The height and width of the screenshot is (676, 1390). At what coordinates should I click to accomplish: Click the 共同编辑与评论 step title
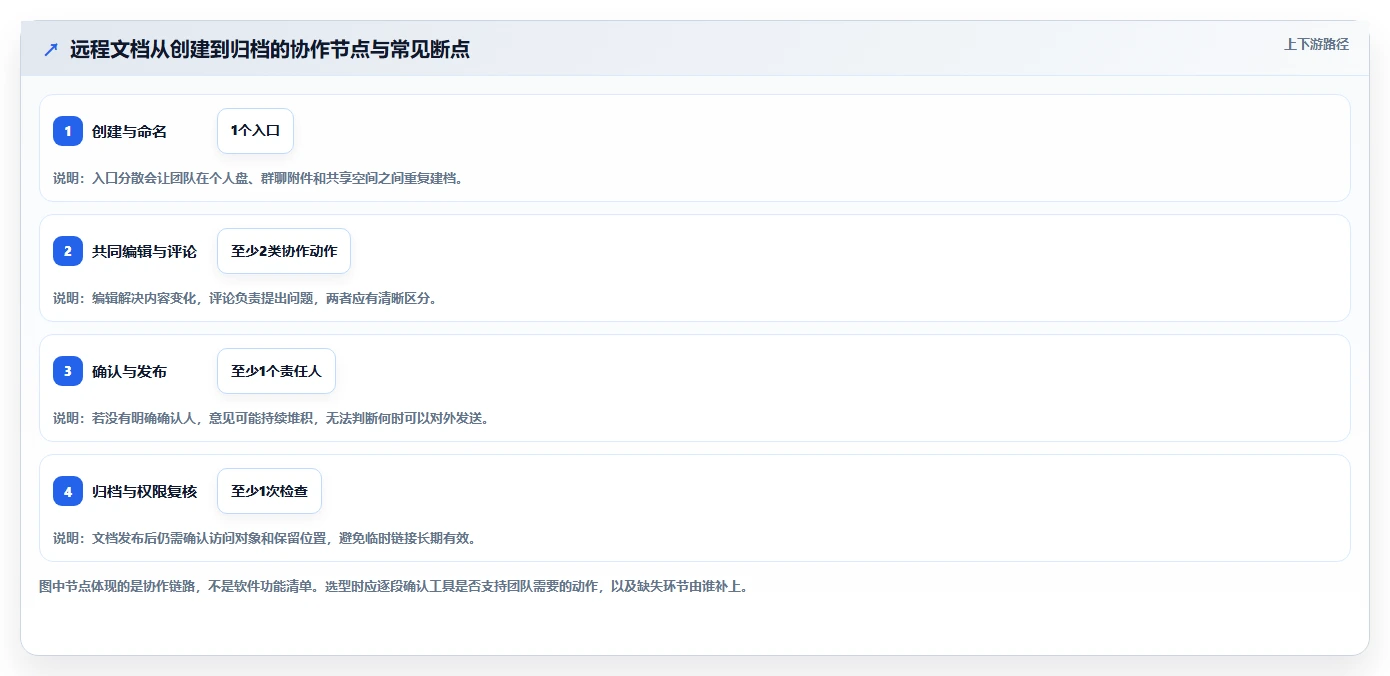[x=144, y=251]
